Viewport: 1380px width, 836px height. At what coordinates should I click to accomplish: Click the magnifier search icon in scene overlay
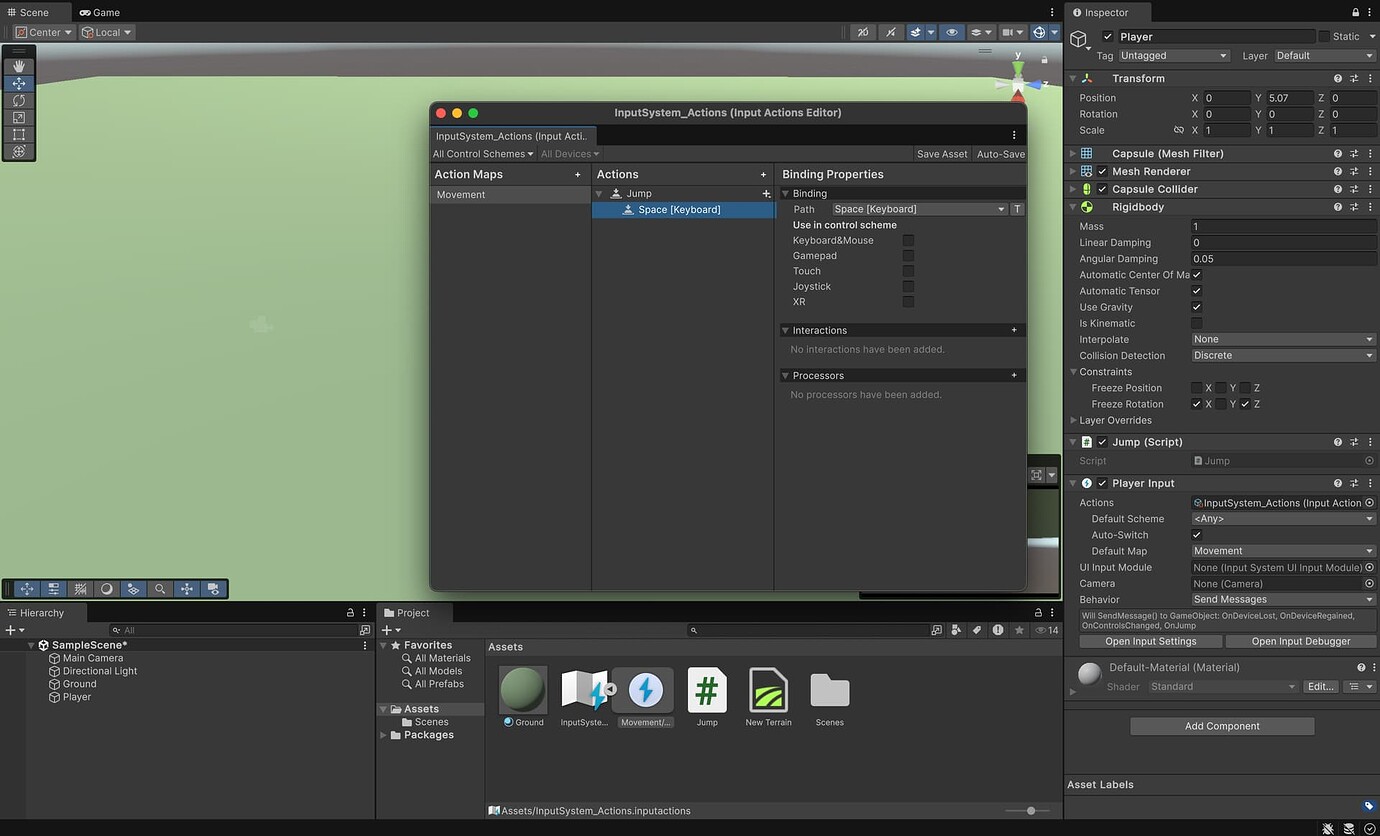click(160, 589)
